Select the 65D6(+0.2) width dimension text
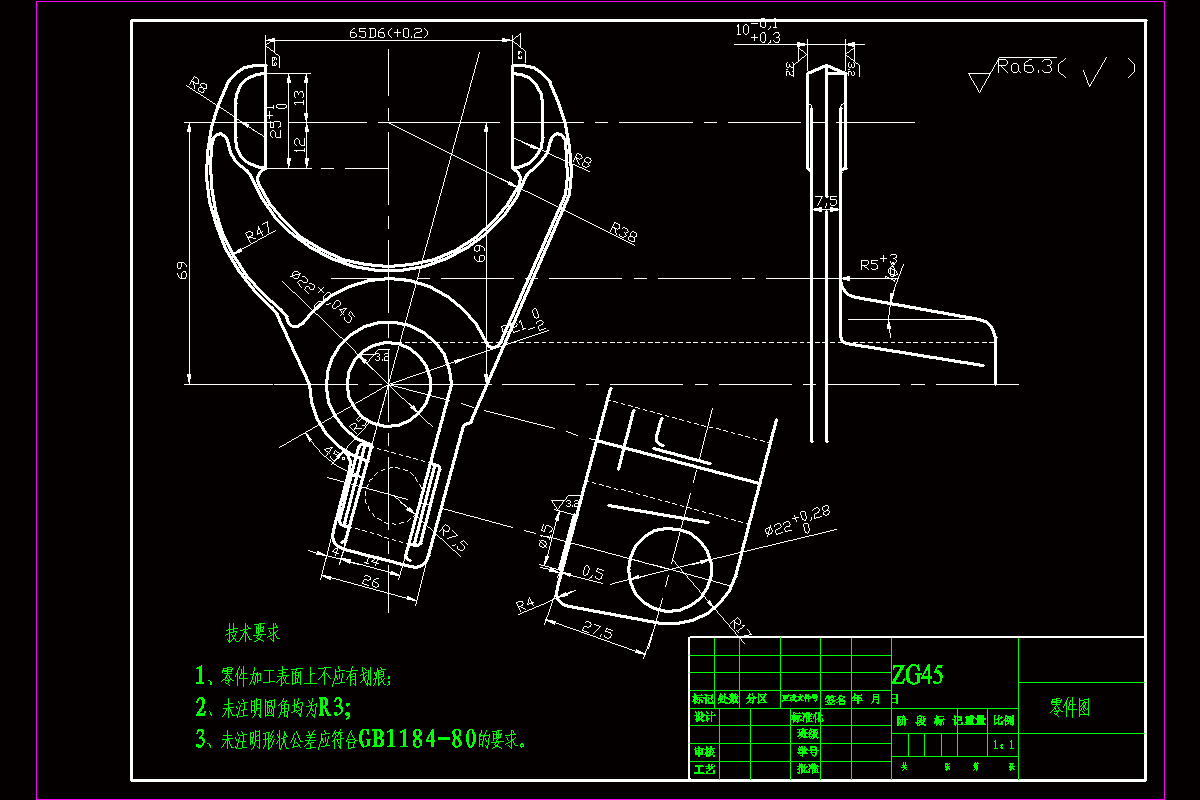Screen dimensions: 1200x800 tap(388, 33)
